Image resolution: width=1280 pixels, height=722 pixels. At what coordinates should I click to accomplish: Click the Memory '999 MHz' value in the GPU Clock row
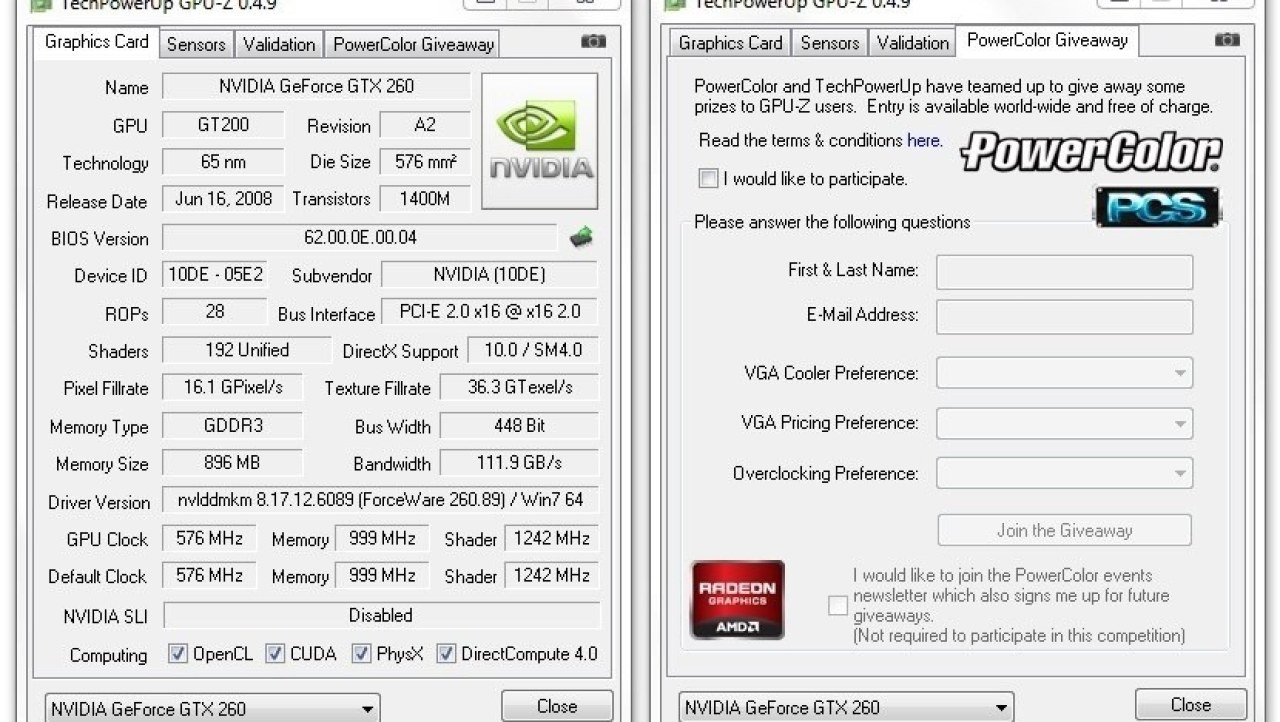(x=382, y=538)
